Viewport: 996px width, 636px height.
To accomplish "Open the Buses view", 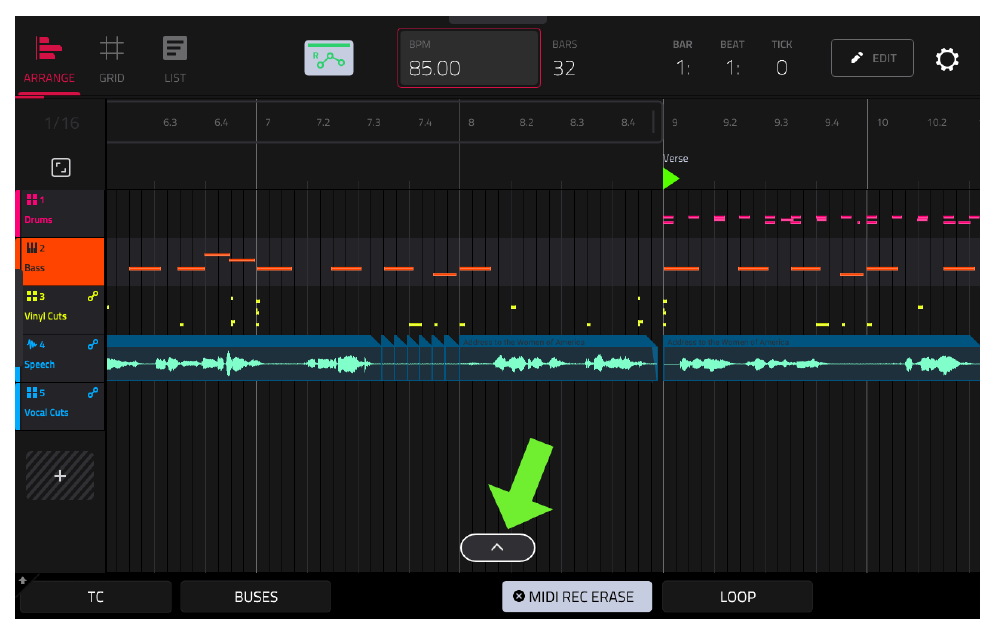I will [256, 597].
